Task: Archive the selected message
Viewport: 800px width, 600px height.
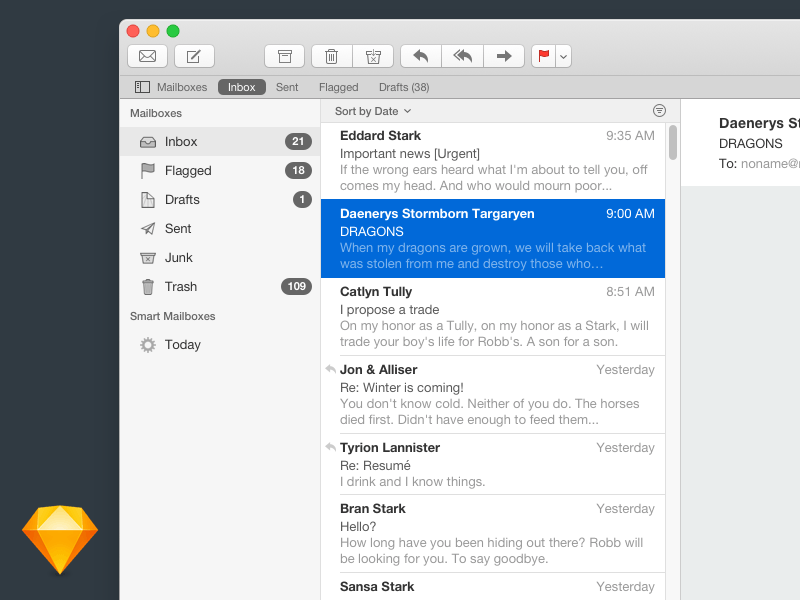Action: [x=284, y=56]
